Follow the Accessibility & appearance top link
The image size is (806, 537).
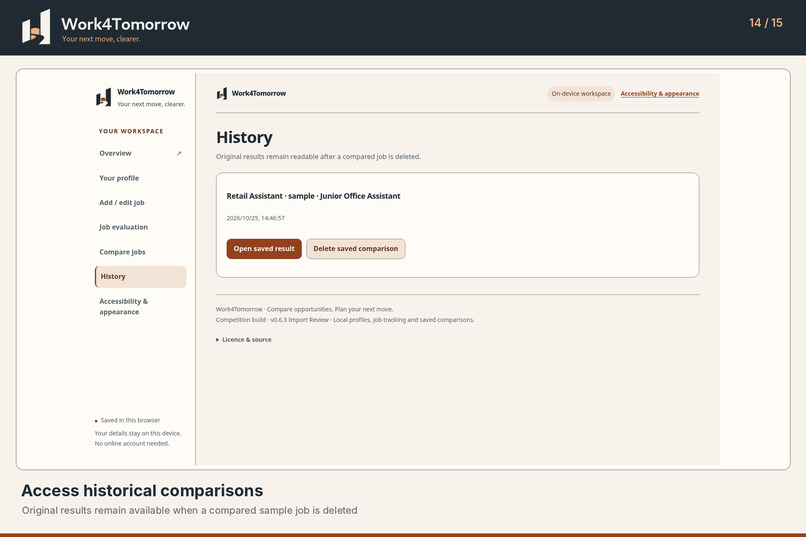(x=660, y=94)
